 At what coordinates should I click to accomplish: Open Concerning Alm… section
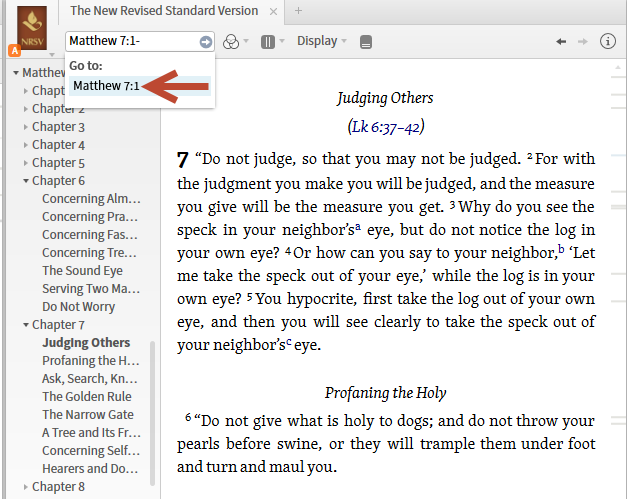pyautogui.click(x=91, y=199)
